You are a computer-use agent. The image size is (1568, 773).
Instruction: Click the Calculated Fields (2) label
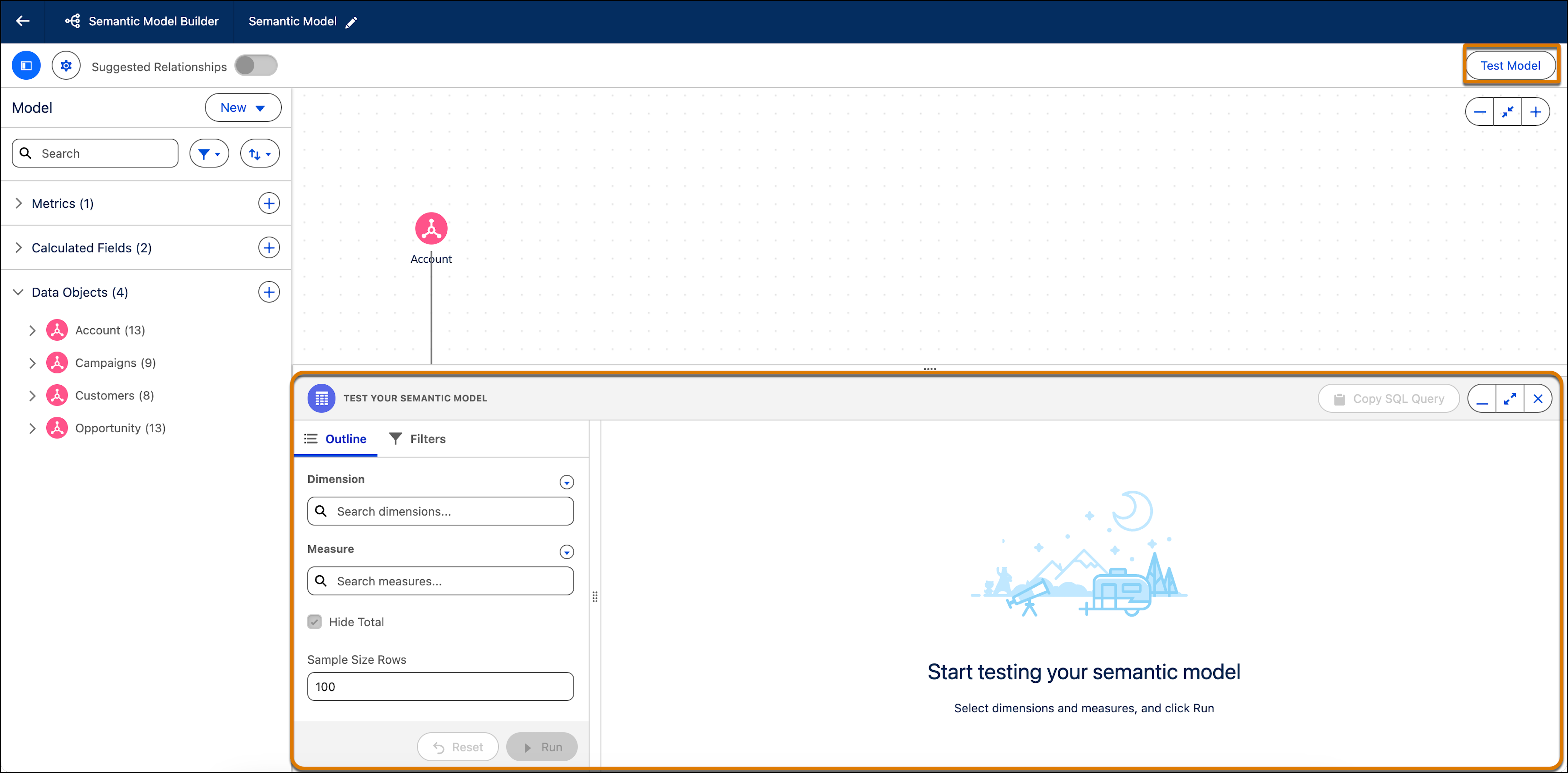(x=92, y=248)
